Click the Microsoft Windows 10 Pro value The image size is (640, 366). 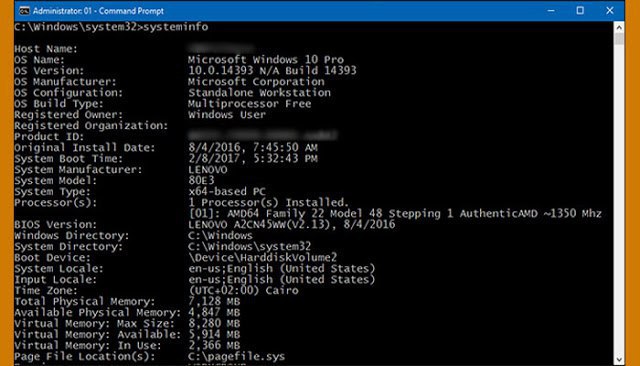pyautogui.click(x=266, y=60)
